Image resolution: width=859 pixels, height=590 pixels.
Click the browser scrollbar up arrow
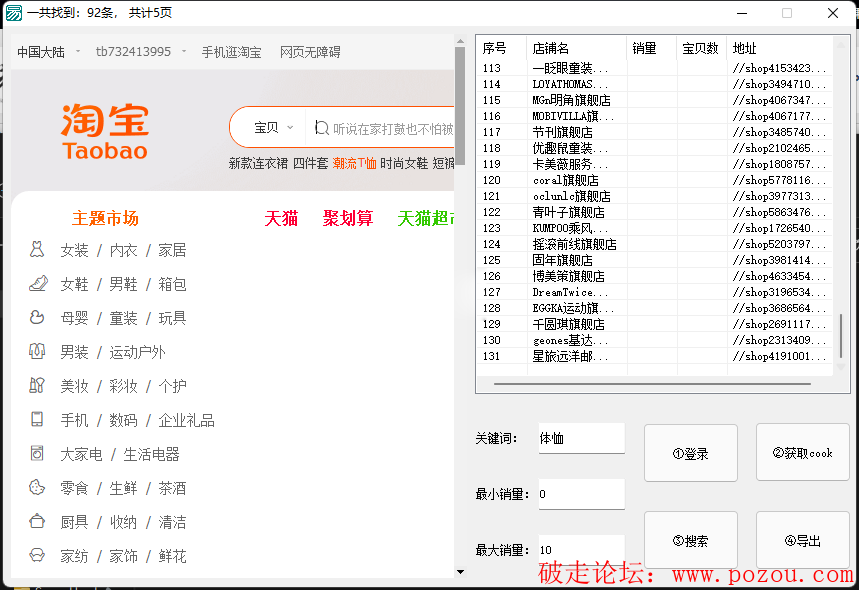pyautogui.click(x=460, y=41)
